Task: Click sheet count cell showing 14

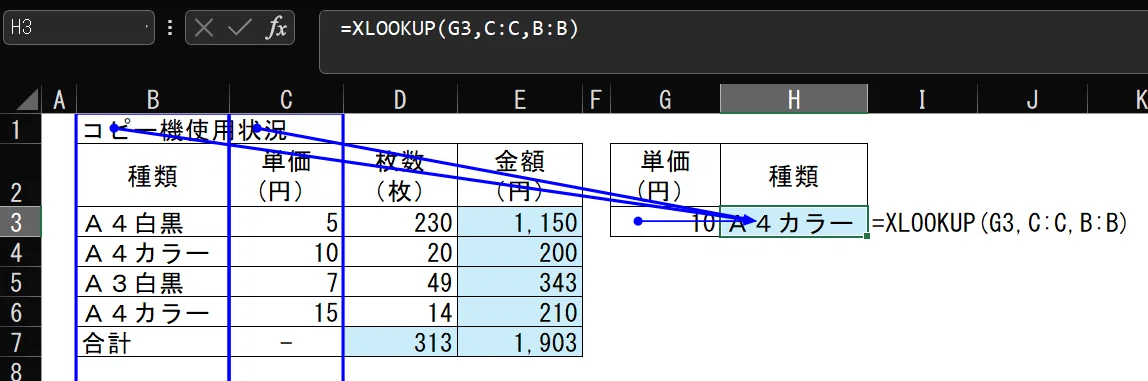Action: [x=400, y=312]
